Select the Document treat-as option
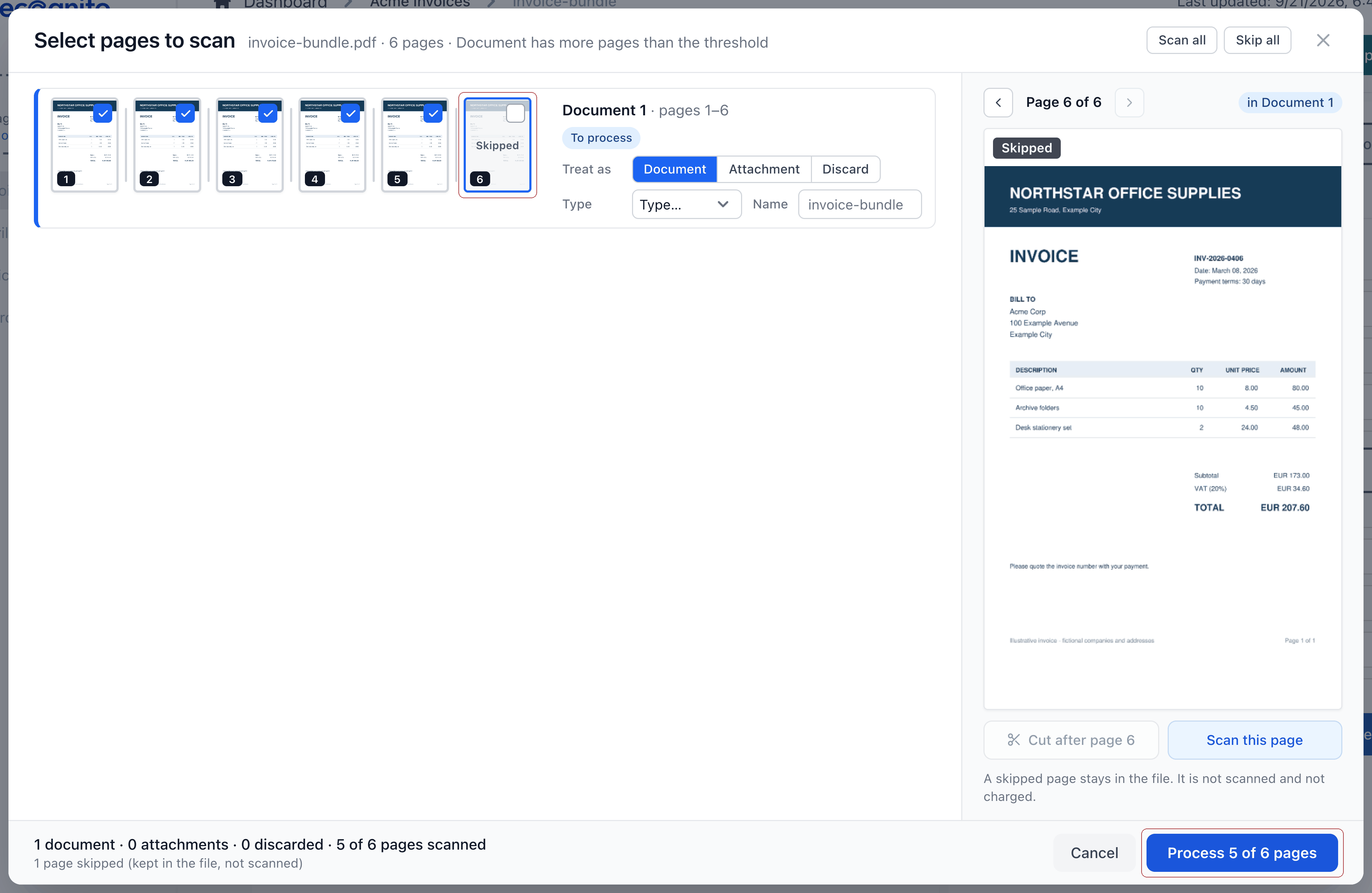This screenshot has width=1372, height=893. [x=674, y=169]
